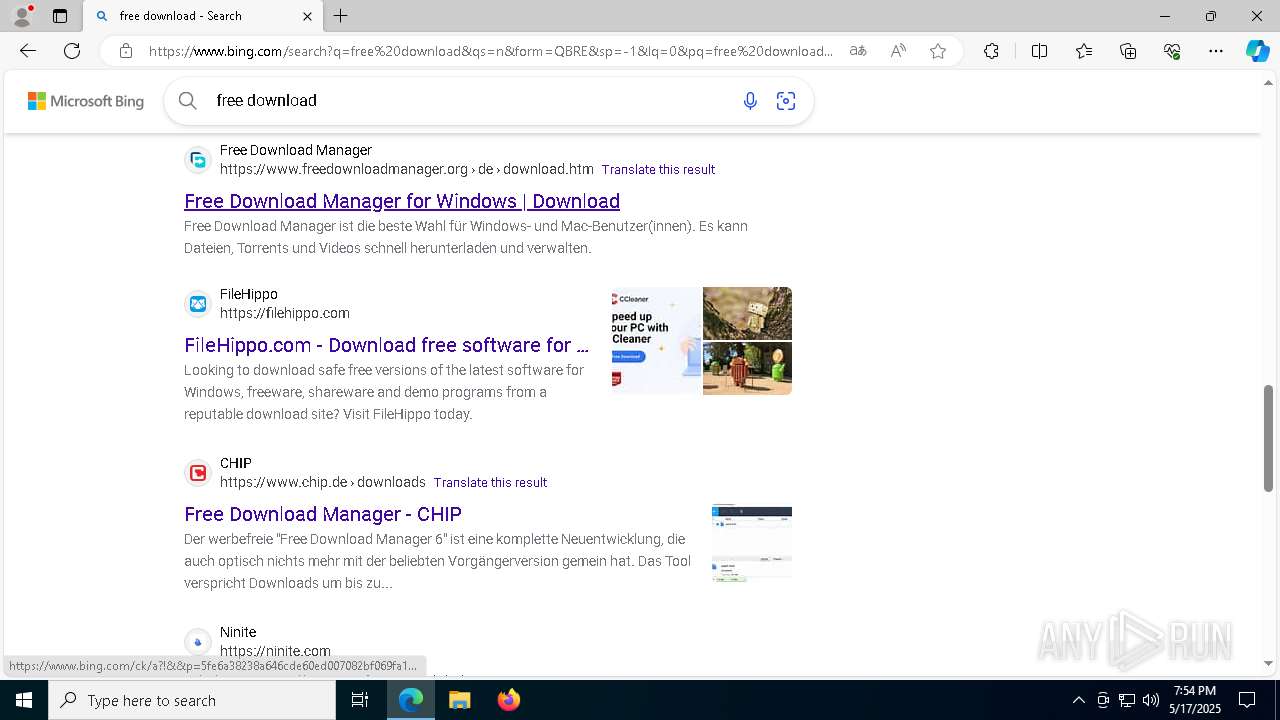
Task: Open the Android figure thumbnail
Action: (x=747, y=368)
